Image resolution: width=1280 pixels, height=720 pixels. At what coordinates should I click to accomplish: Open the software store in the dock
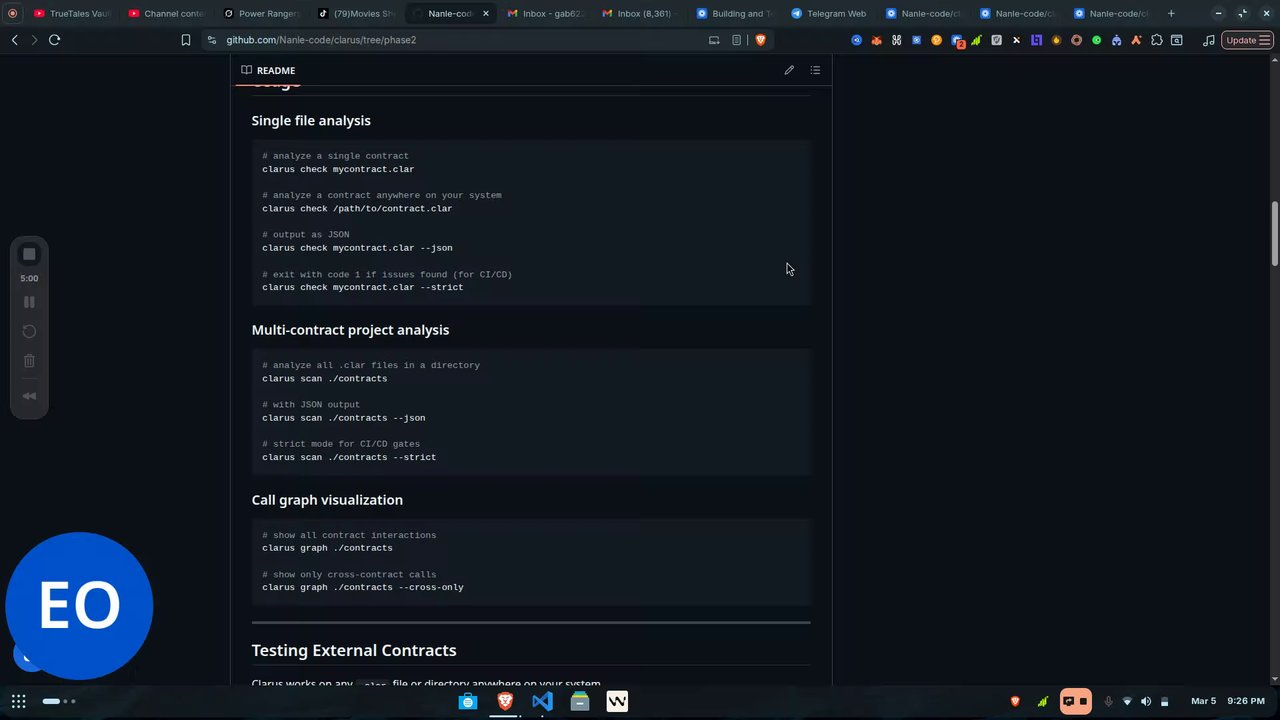[x=468, y=701]
